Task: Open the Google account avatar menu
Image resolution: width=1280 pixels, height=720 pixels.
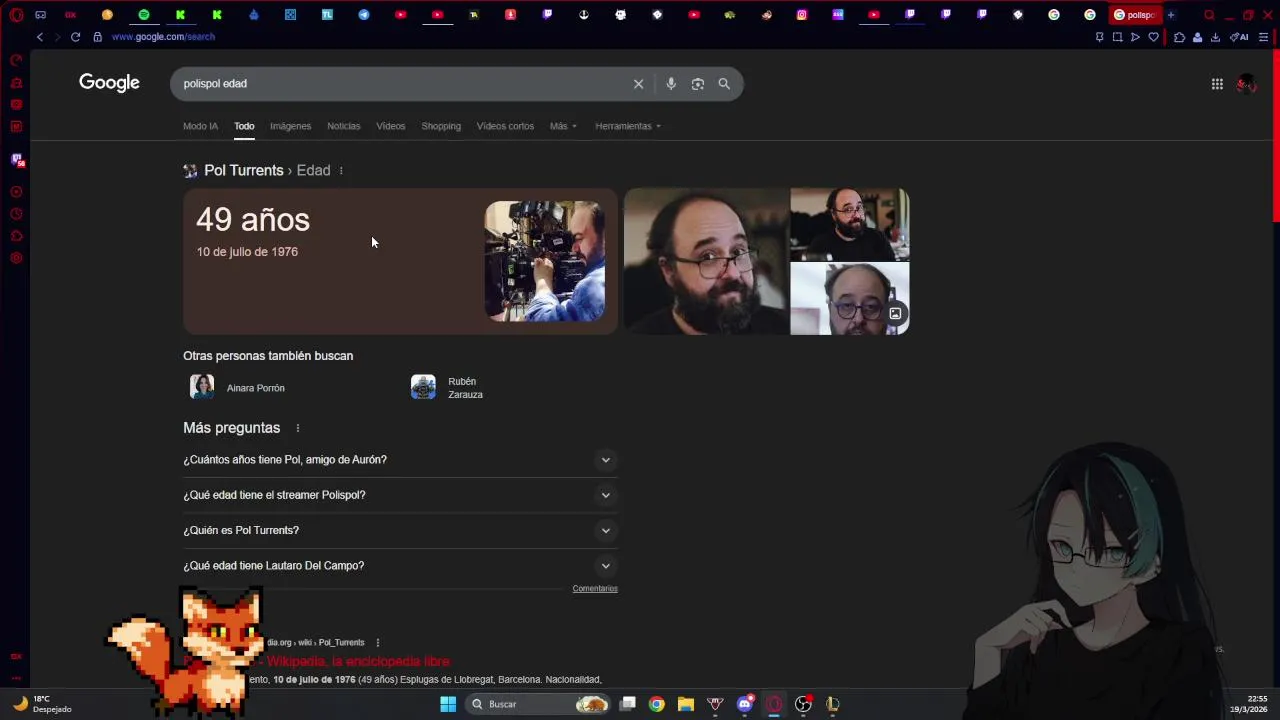Action: tap(1246, 84)
